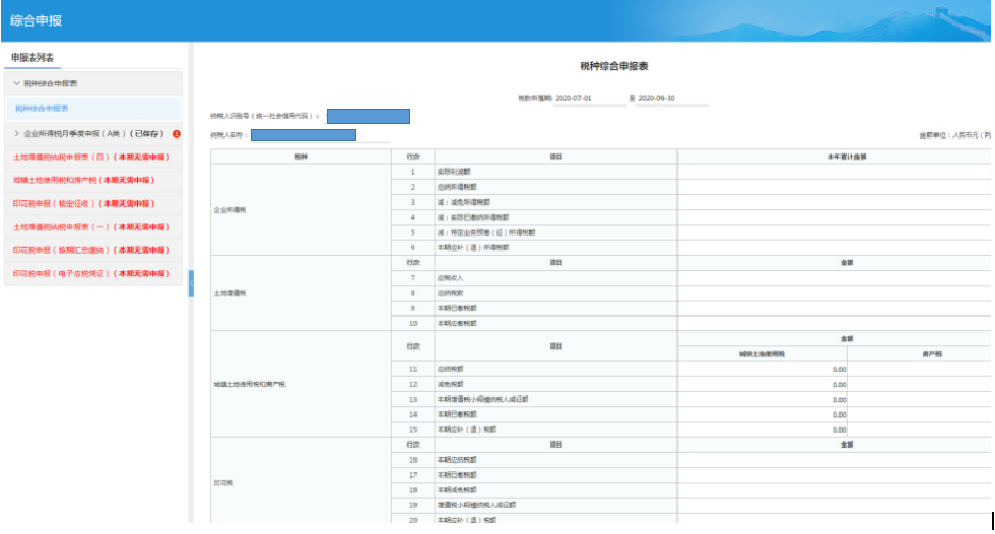
Task: Open 土地增值税纳税申报表（四）
Action: pyautogui.click(x=91, y=157)
